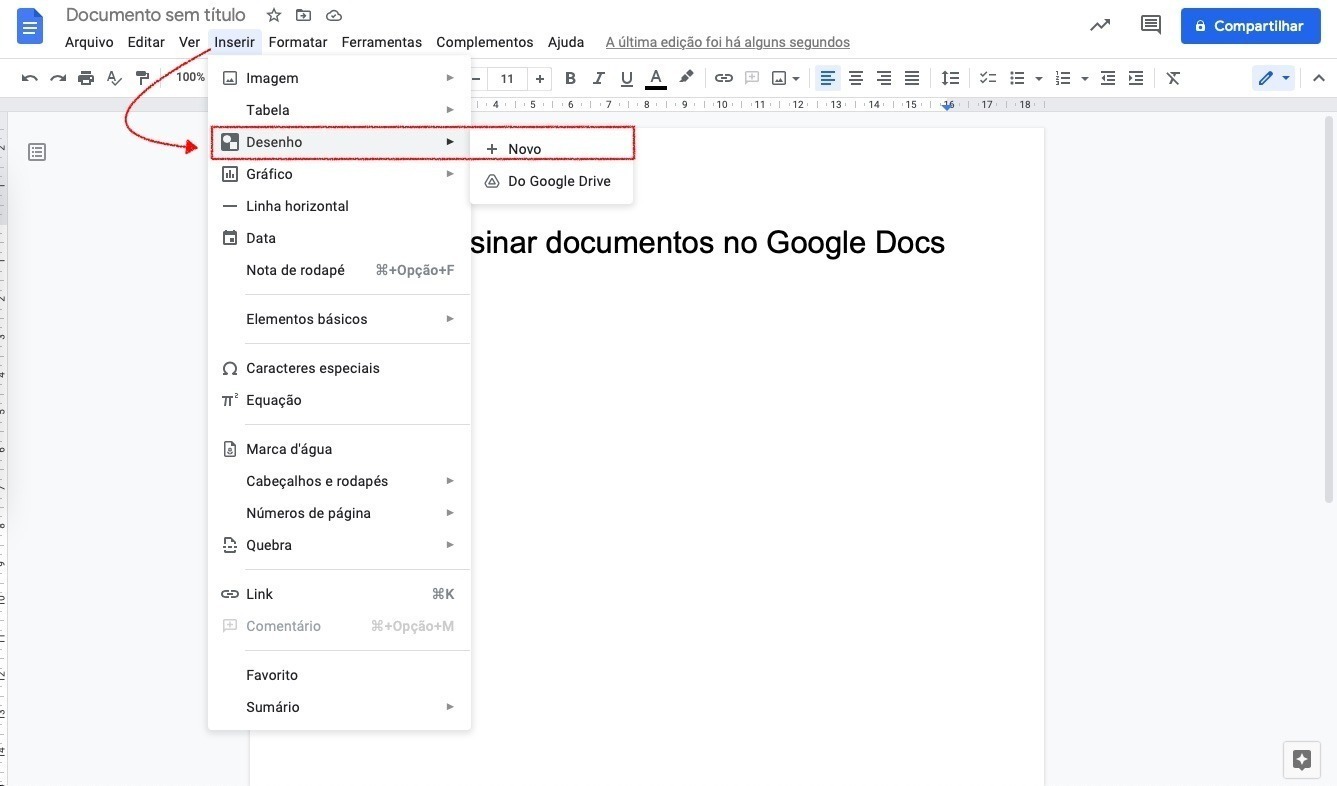1337x786 pixels.
Task: Expand the Gráfico submenu
Action: (339, 174)
